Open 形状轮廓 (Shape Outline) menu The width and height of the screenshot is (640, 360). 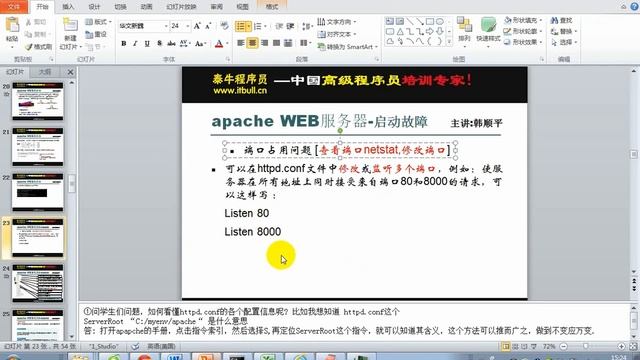pos(523,31)
